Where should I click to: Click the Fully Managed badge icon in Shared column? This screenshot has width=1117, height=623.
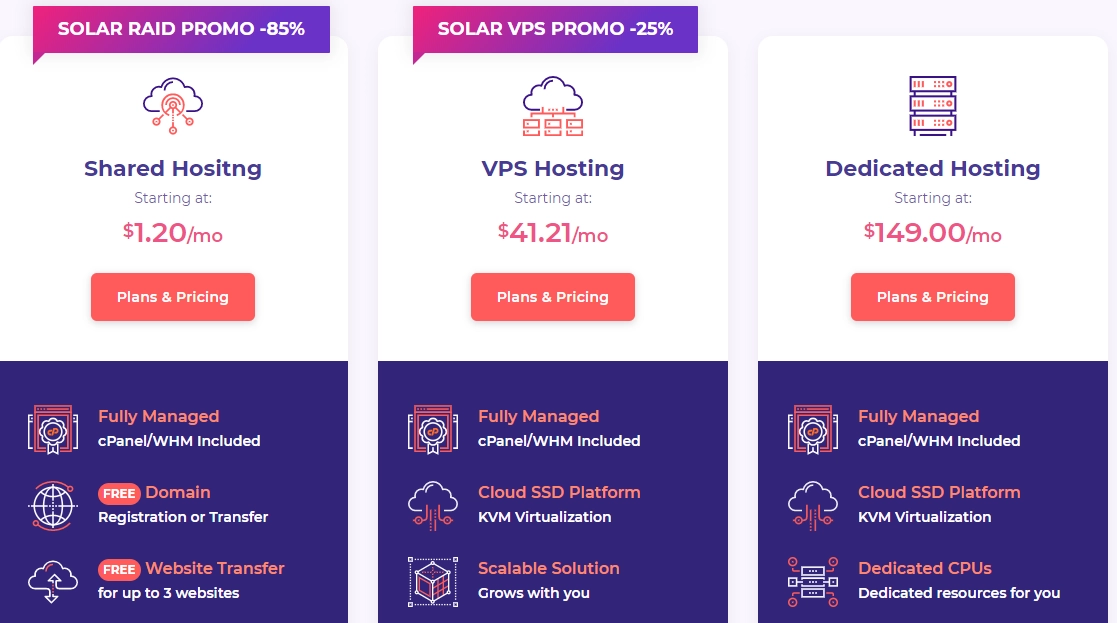coord(53,429)
